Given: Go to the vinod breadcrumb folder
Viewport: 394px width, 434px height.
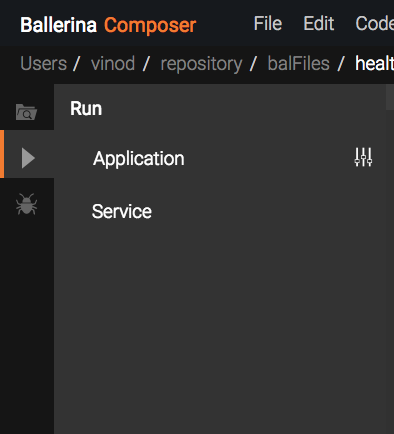Looking at the screenshot, I should pos(113,63).
